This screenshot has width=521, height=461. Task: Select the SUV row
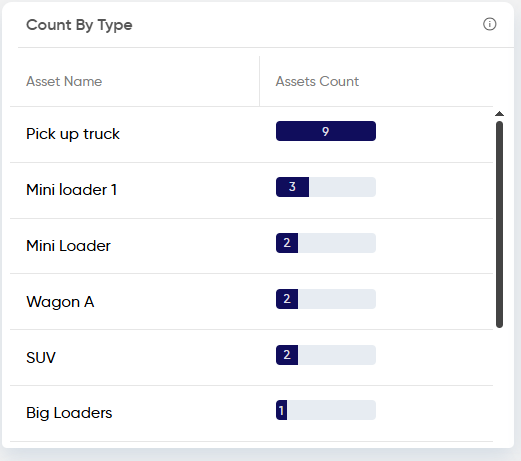pos(251,358)
